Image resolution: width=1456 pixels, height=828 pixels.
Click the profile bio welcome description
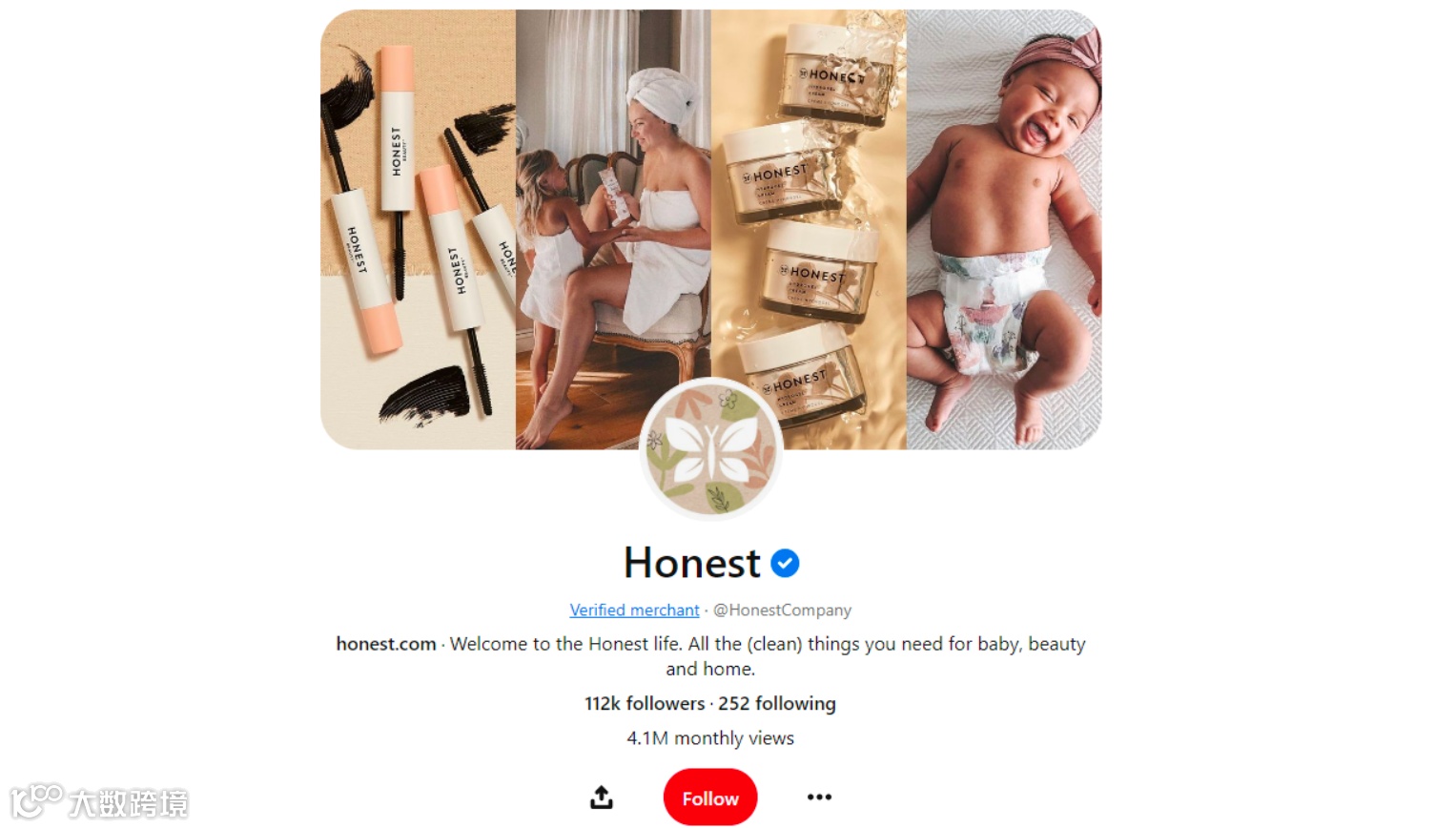click(768, 656)
